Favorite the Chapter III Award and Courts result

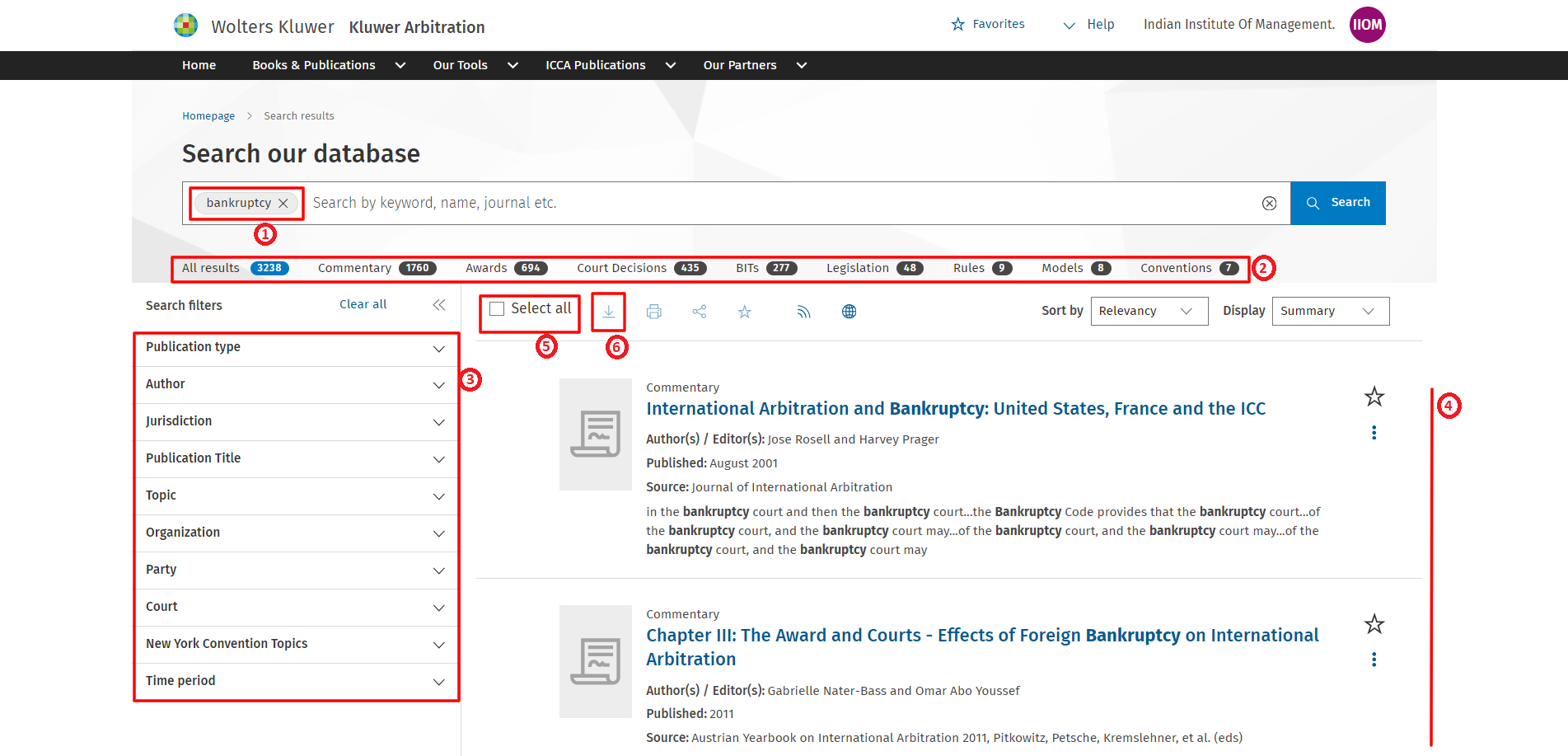tap(1374, 624)
